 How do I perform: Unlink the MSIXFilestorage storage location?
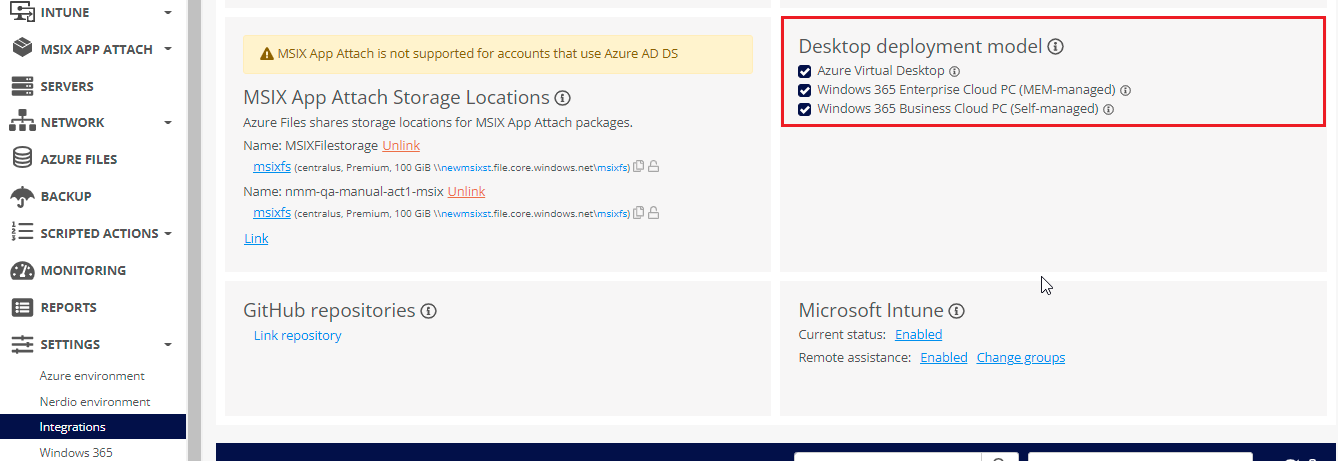pyautogui.click(x=401, y=146)
